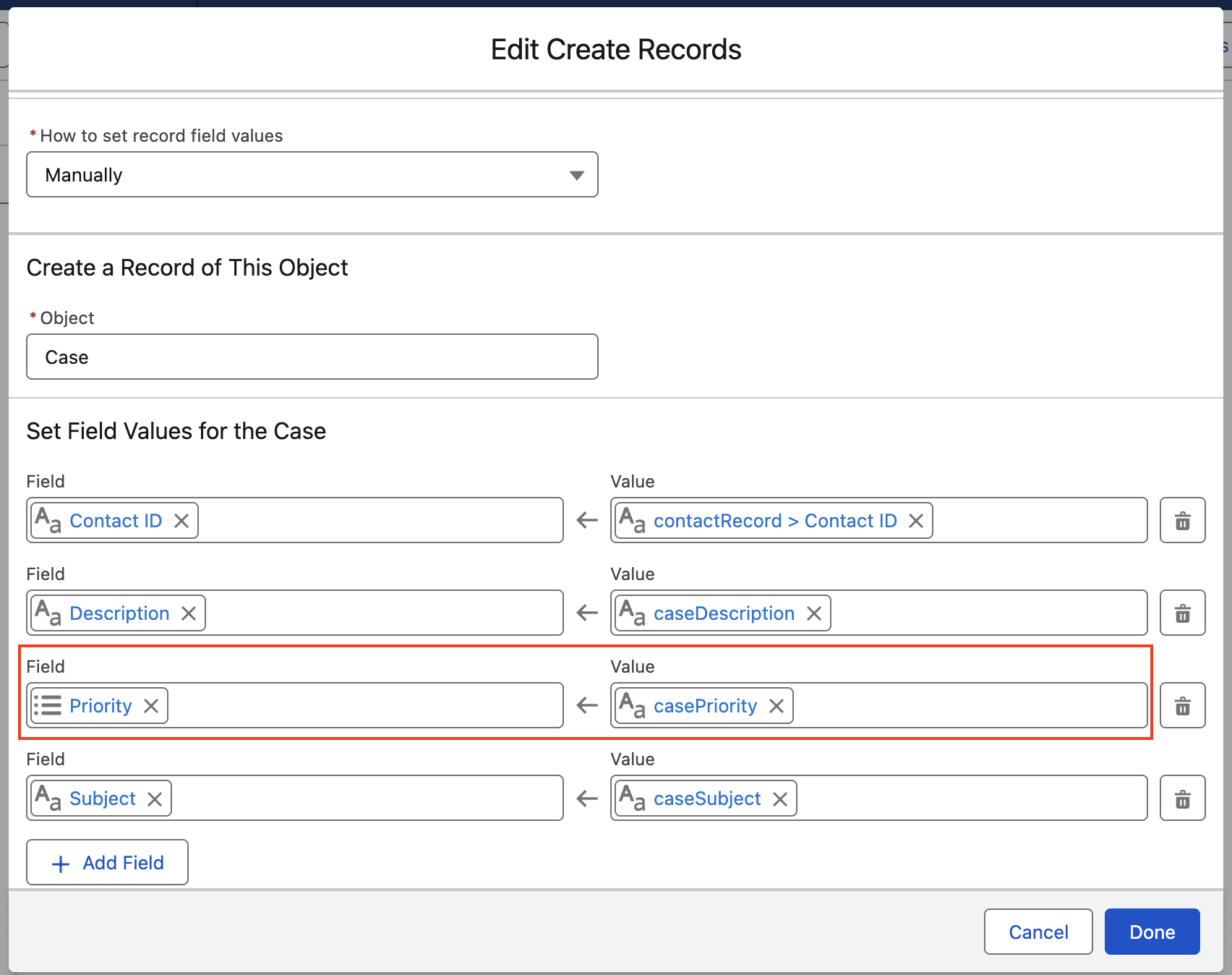This screenshot has height=975, width=1232.
Task: Click the text-type icon on Contact ID field pill
Action: (x=48, y=520)
